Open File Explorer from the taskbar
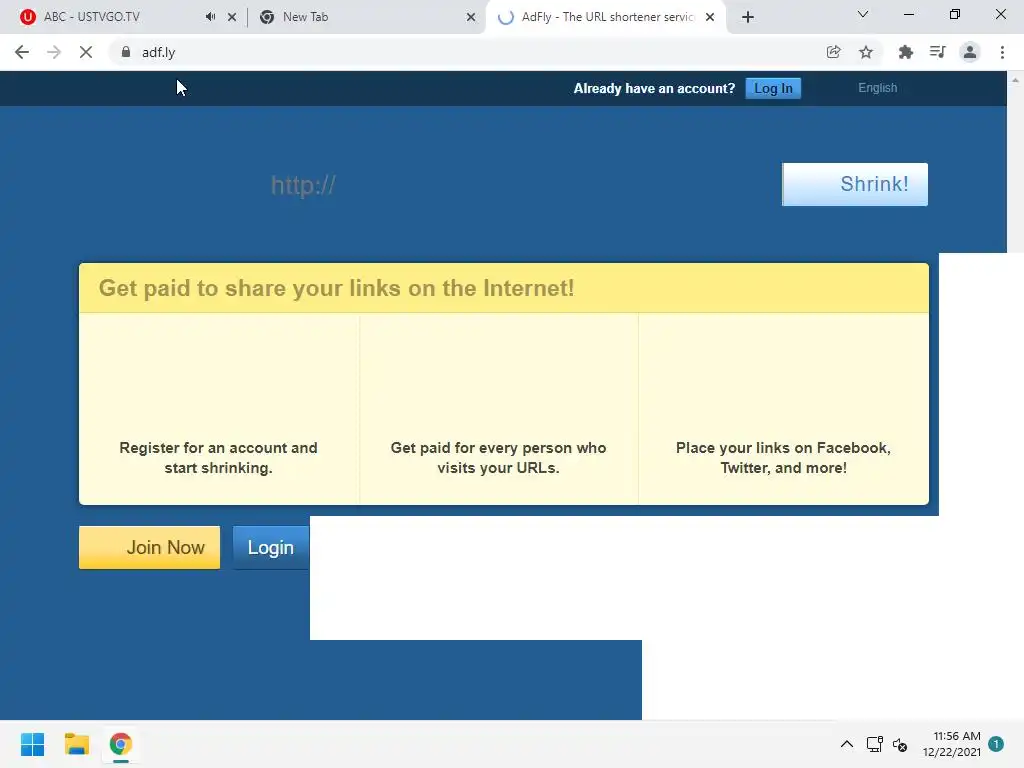This screenshot has height=768, width=1024. pos(76,744)
